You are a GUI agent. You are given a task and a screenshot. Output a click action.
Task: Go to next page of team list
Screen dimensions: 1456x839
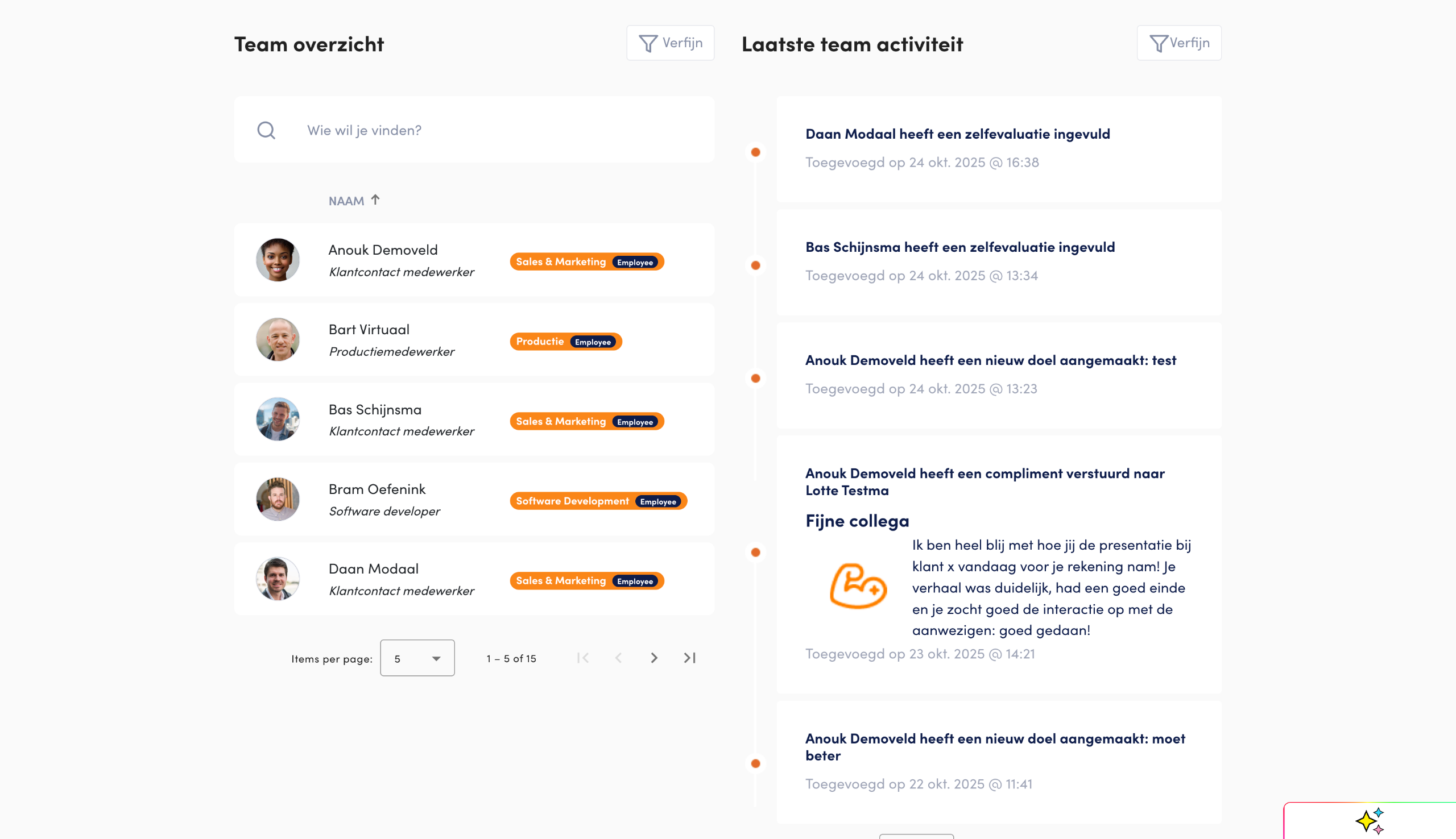653,658
